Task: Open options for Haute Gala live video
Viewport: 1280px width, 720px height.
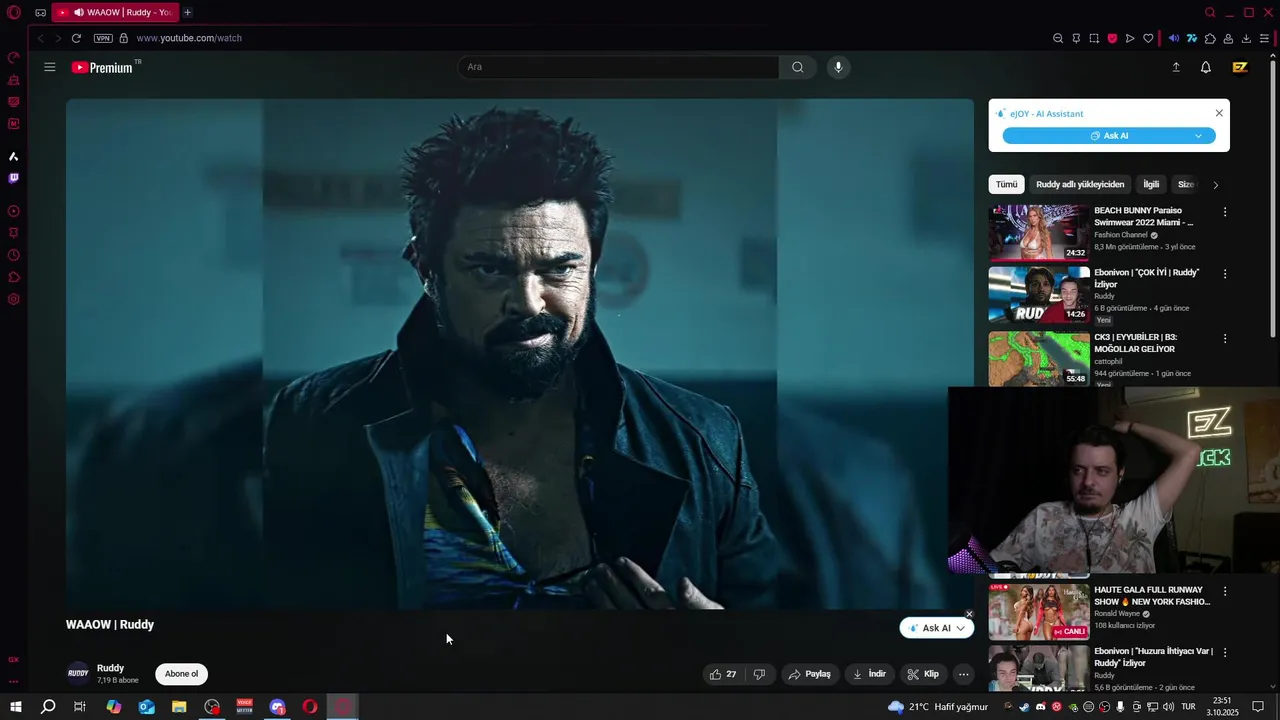Action: (1225, 591)
